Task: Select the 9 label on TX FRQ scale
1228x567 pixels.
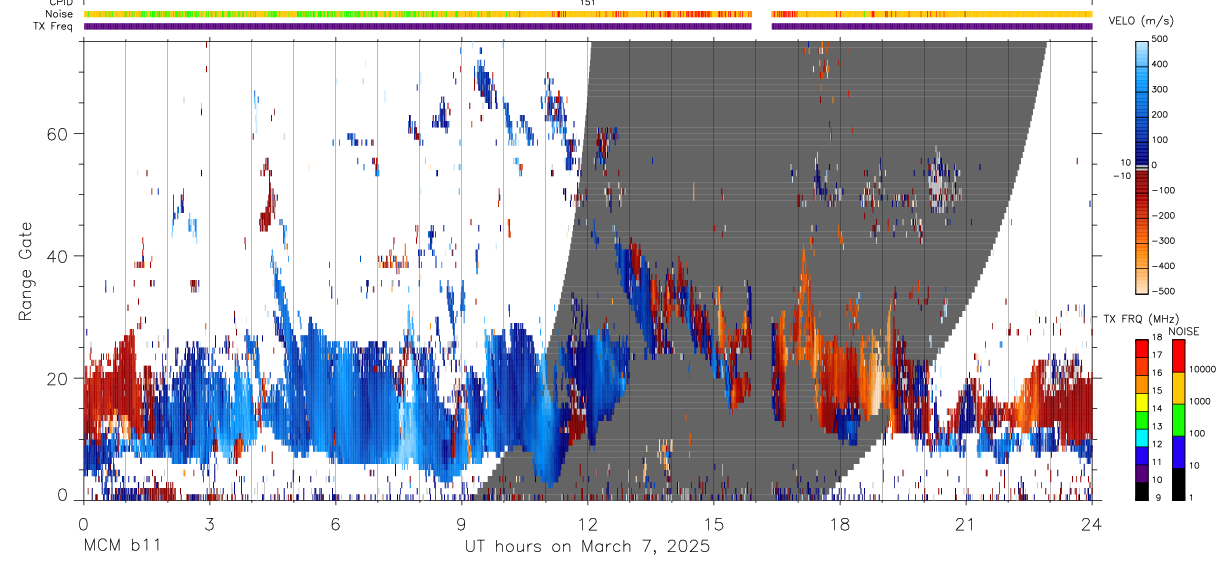Action: (1158, 498)
